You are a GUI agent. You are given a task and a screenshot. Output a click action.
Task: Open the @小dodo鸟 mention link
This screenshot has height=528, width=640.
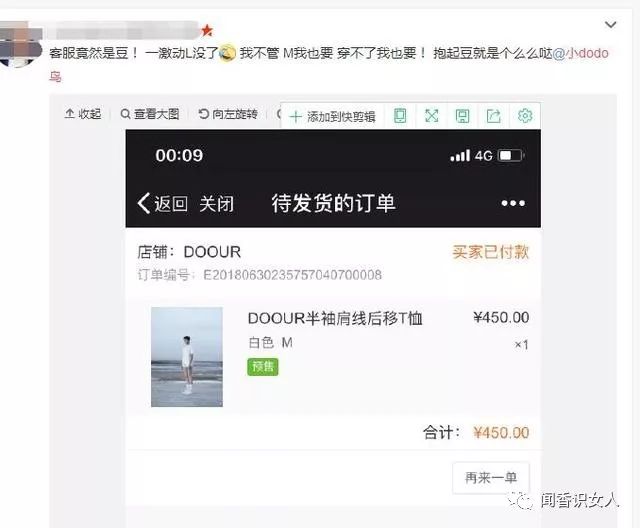click(580, 53)
